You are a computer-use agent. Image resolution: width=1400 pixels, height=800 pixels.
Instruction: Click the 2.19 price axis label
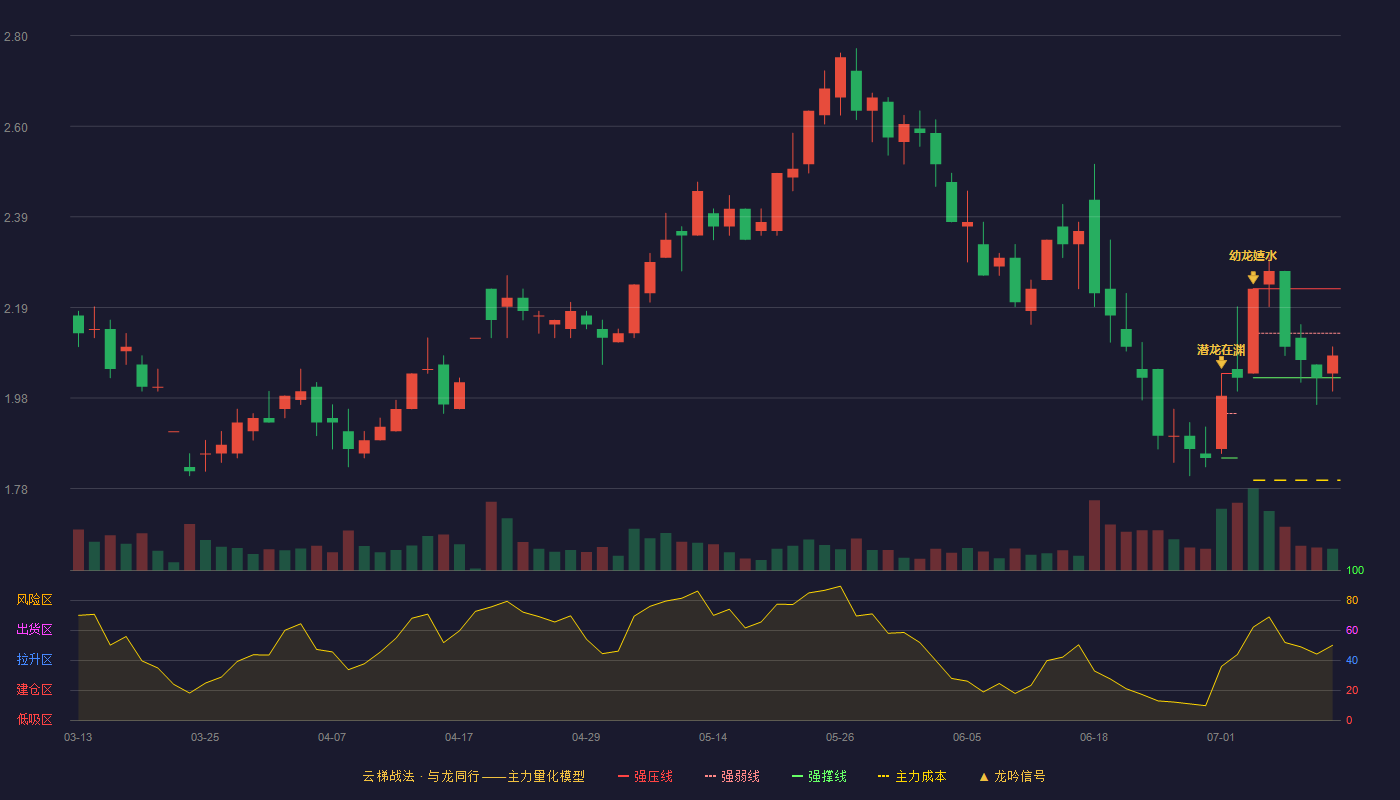(x=16, y=309)
